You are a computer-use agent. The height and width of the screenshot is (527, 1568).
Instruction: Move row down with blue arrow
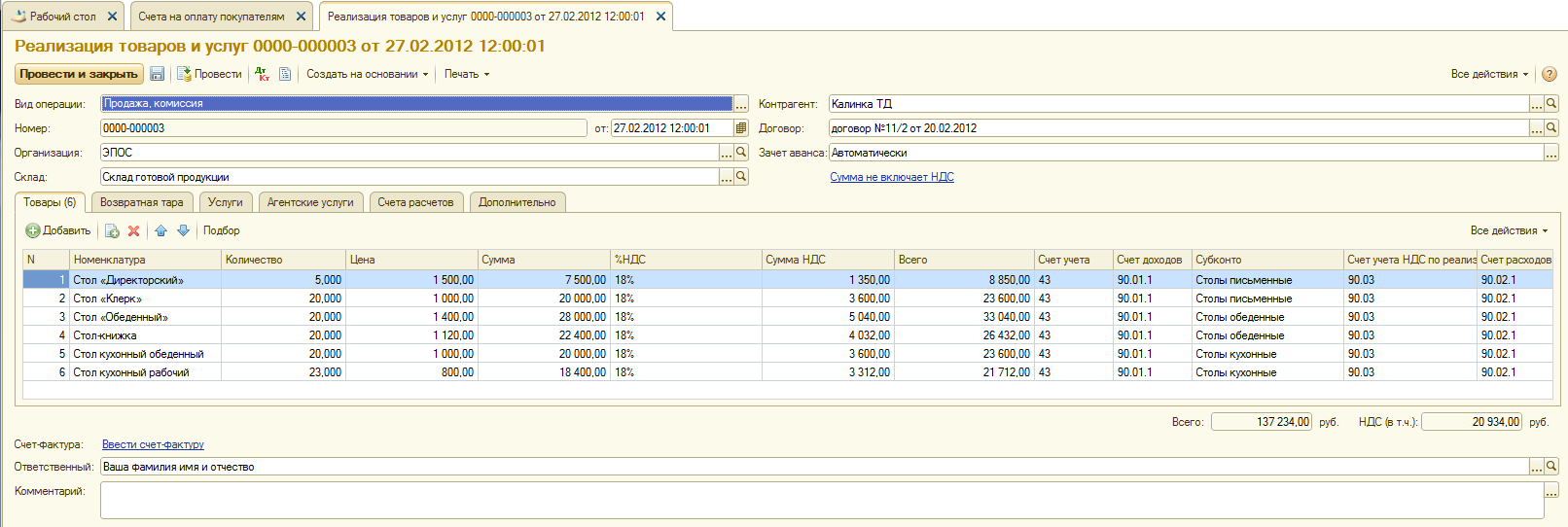pos(183,230)
